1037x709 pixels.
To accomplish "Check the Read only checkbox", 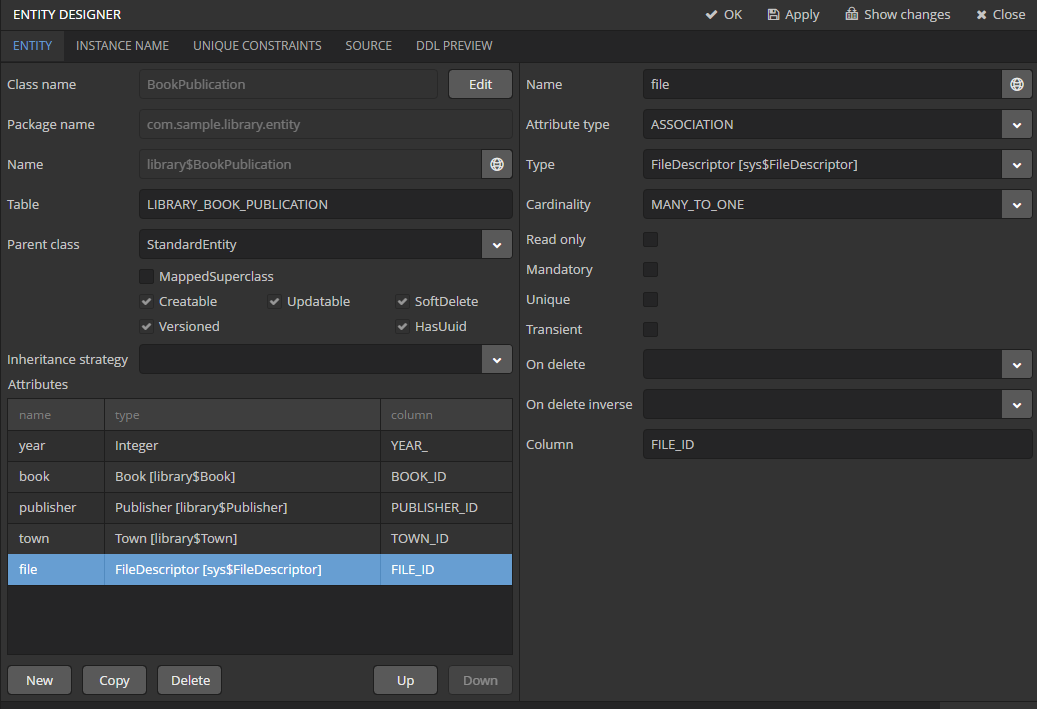I will click(x=650, y=239).
